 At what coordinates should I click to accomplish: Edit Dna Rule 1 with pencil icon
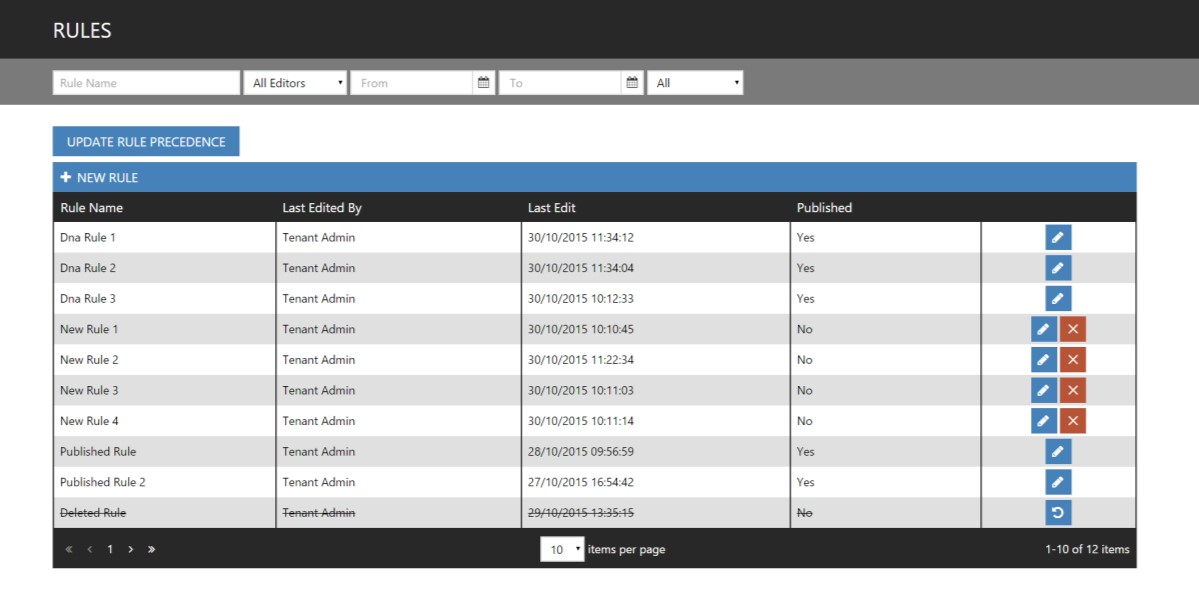click(1058, 237)
